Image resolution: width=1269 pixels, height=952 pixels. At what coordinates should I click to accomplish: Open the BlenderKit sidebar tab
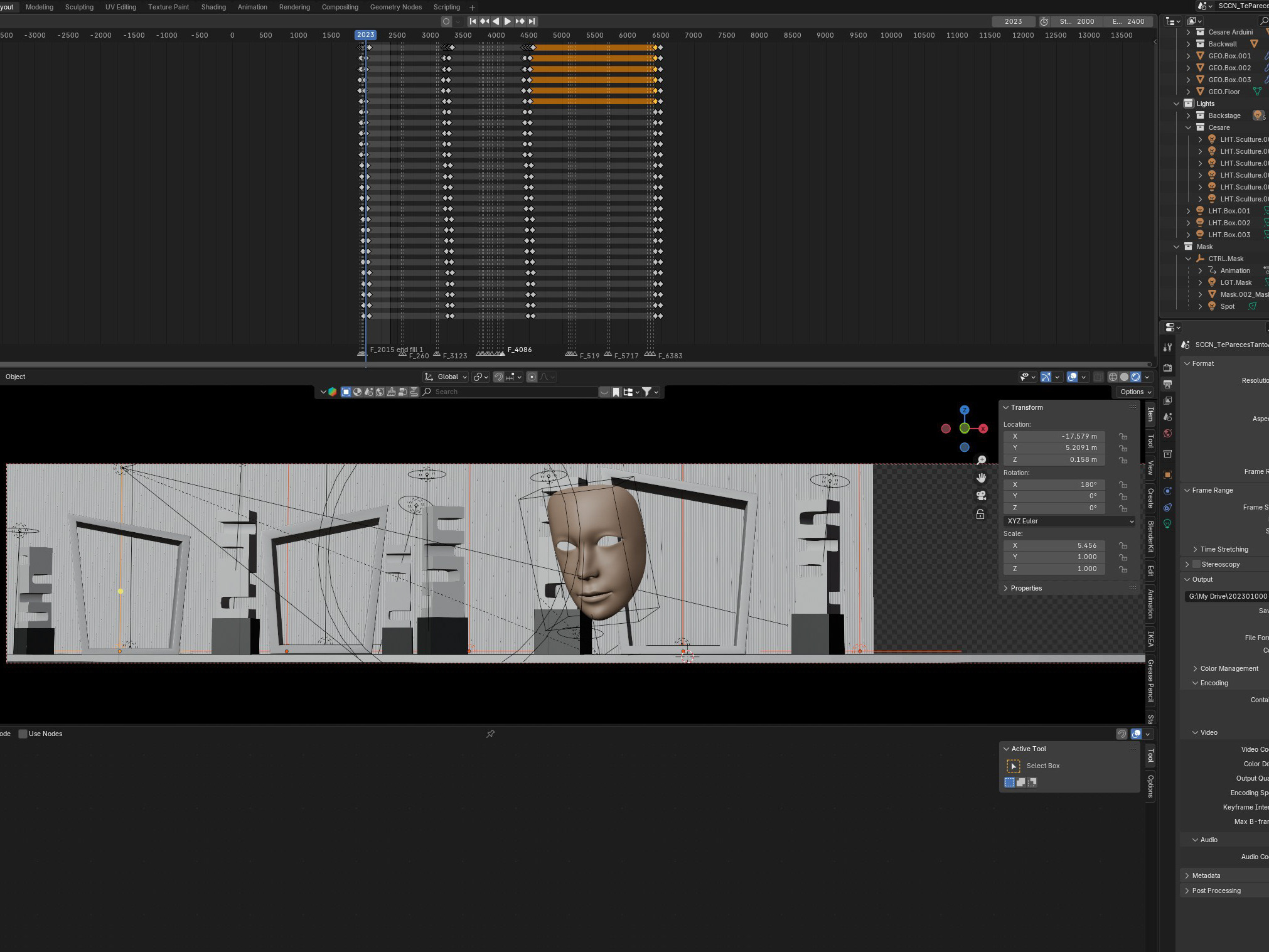pos(1150,536)
